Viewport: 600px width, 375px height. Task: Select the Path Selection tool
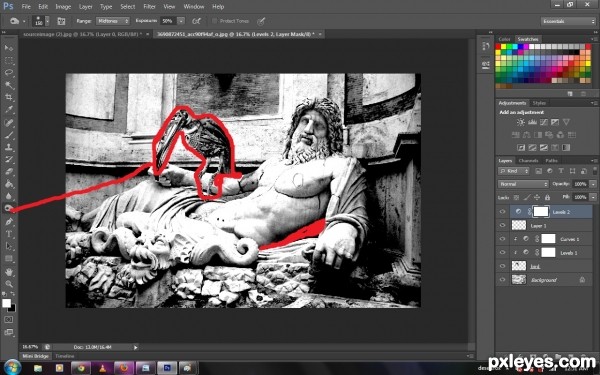tap(8, 246)
